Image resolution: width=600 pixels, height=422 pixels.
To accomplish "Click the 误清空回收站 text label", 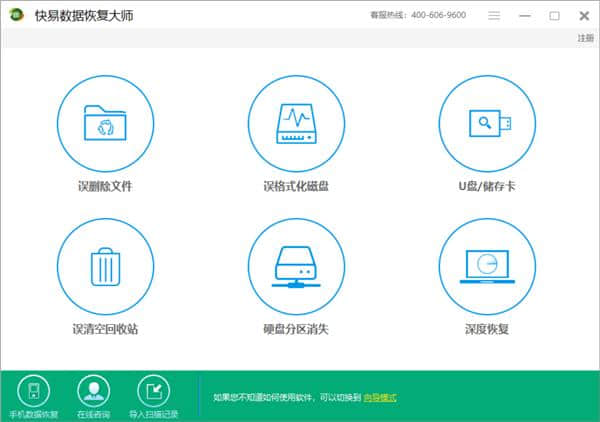I will point(104,329).
